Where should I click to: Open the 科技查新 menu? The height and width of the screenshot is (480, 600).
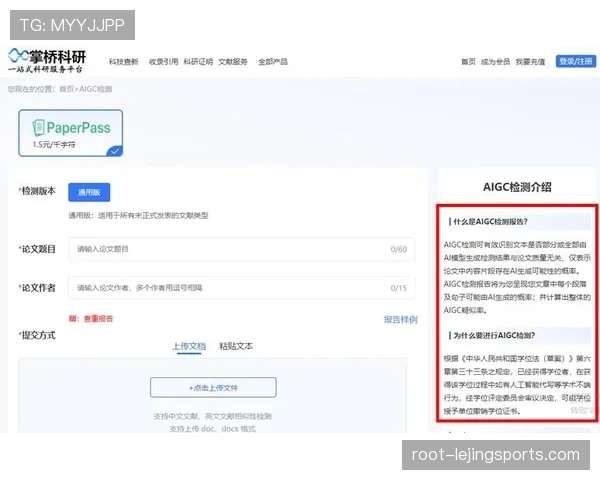tap(124, 62)
